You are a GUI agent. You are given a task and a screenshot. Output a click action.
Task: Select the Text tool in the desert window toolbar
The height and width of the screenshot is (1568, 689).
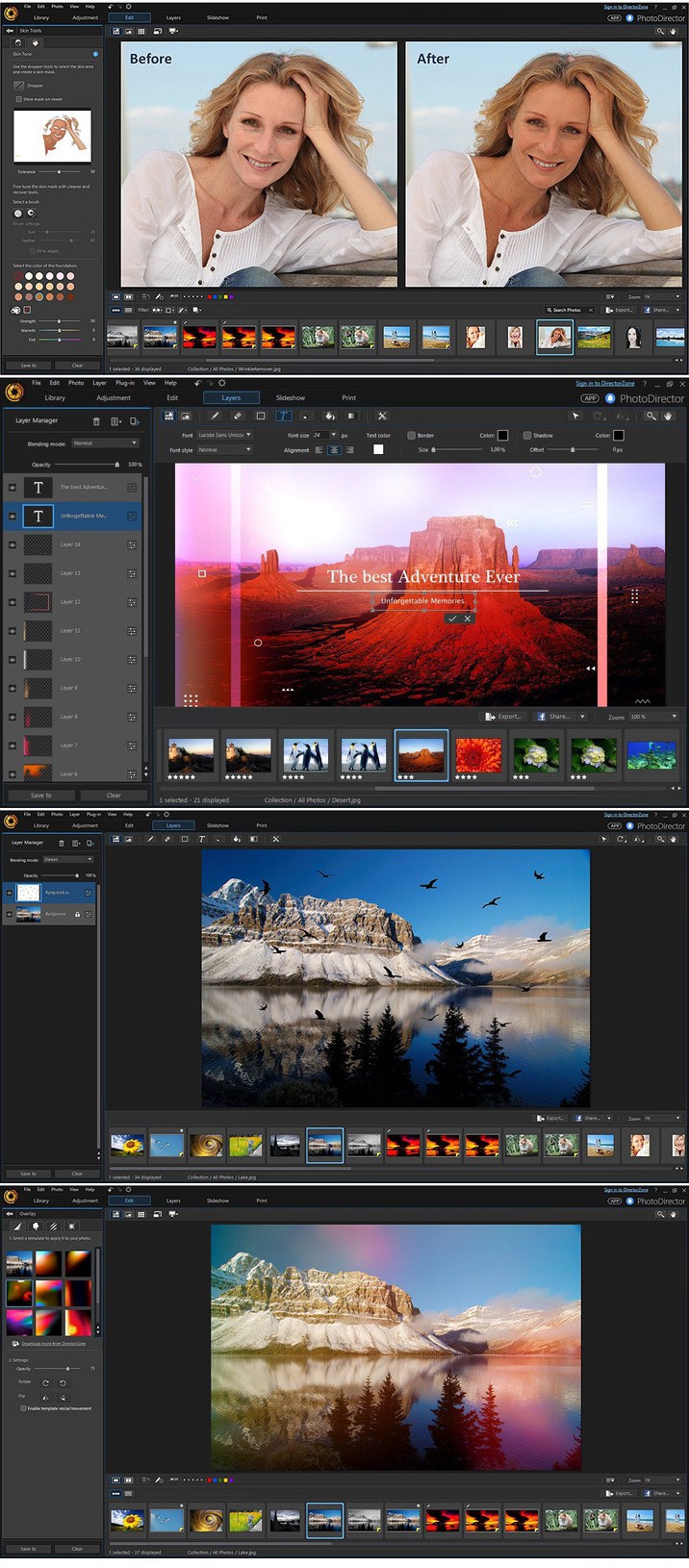(x=284, y=416)
